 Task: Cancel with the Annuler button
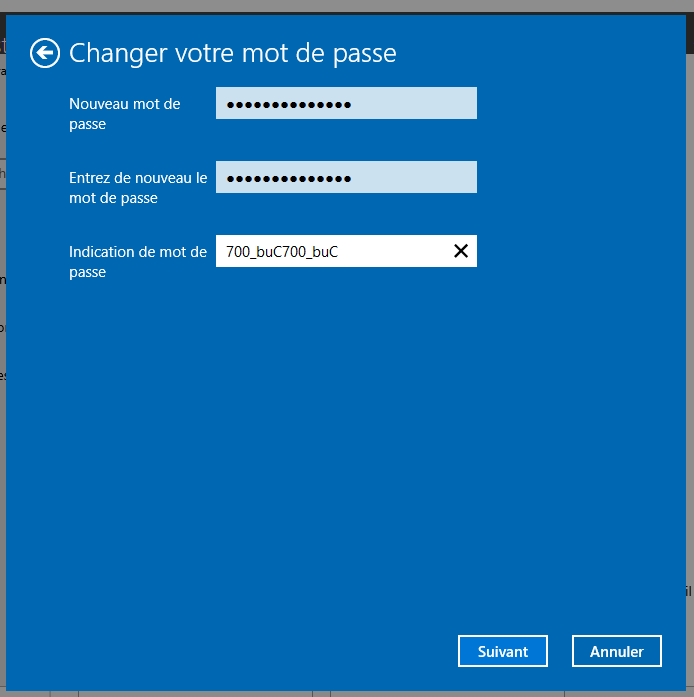coord(616,651)
